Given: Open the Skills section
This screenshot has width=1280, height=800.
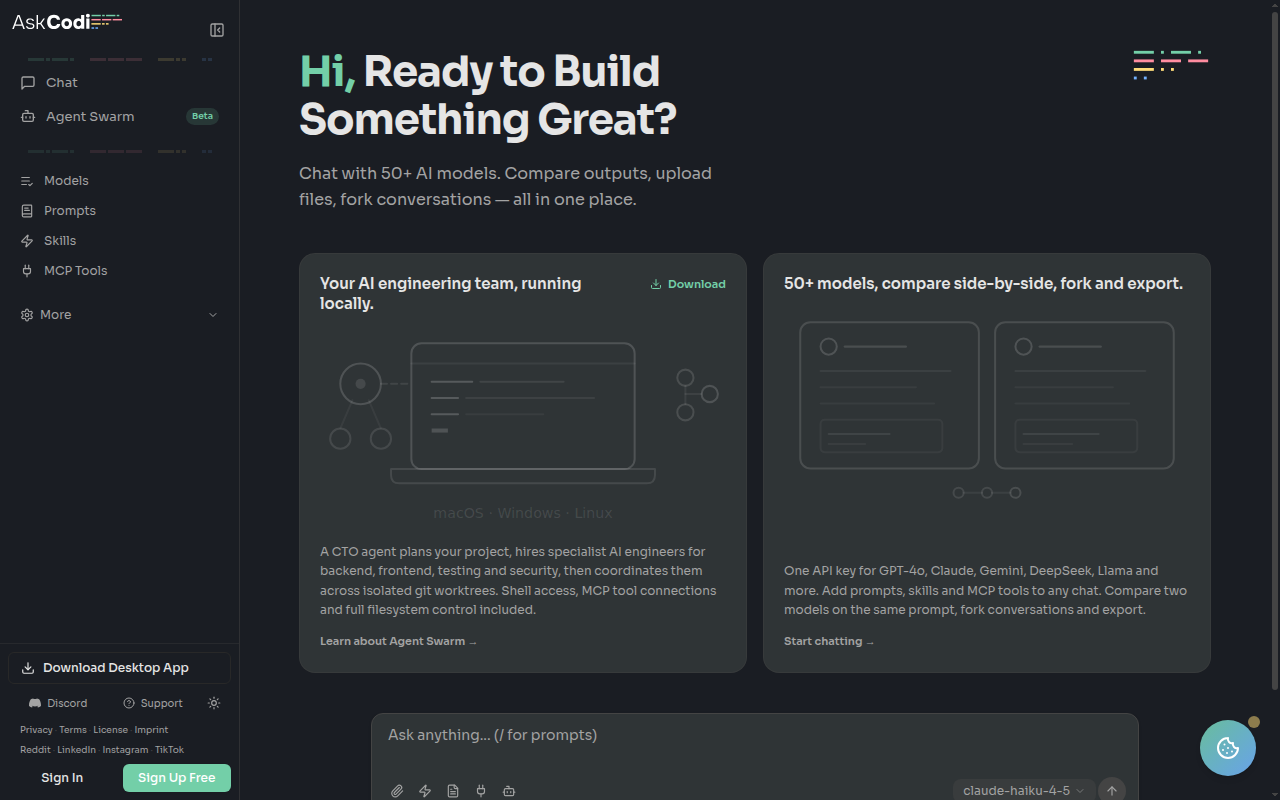Looking at the screenshot, I should coord(120,241).
